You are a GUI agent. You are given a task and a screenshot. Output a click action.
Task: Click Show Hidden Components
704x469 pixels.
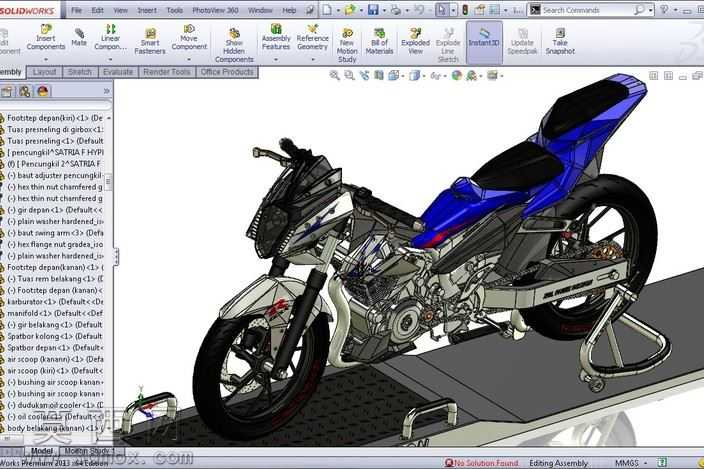coord(234,45)
